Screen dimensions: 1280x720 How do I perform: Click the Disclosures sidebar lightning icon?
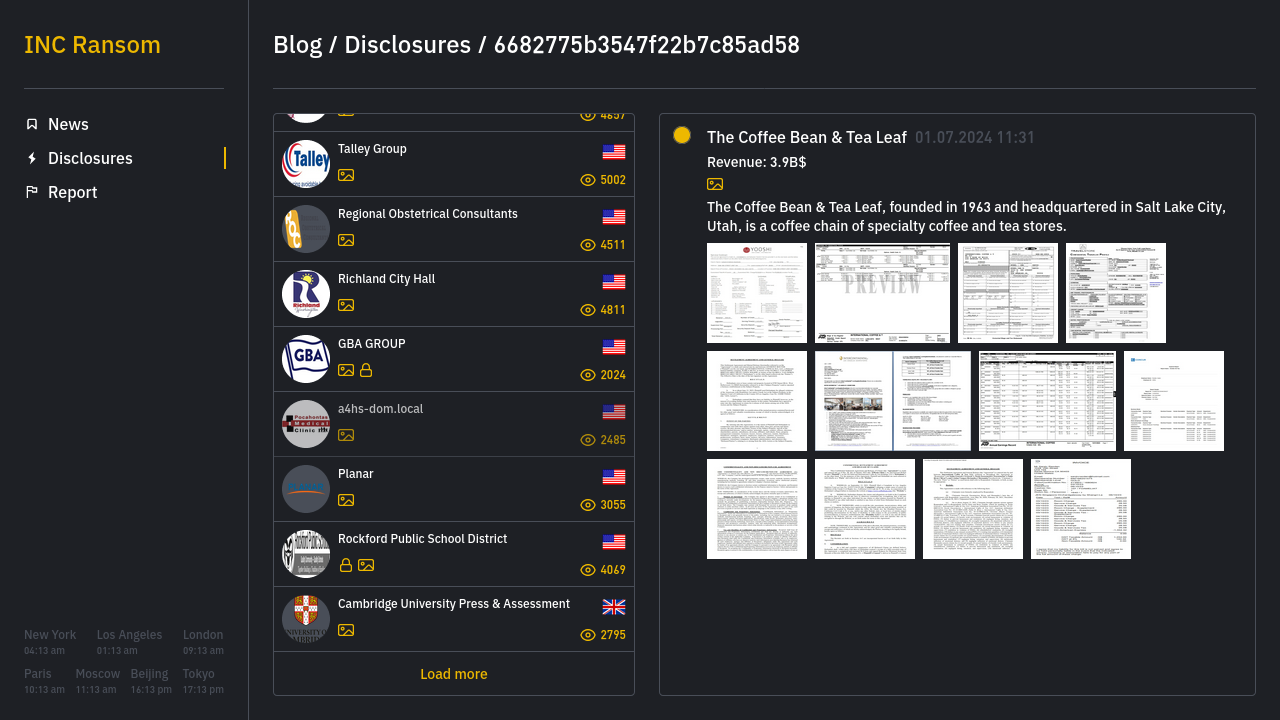pyautogui.click(x=32, y=158)
